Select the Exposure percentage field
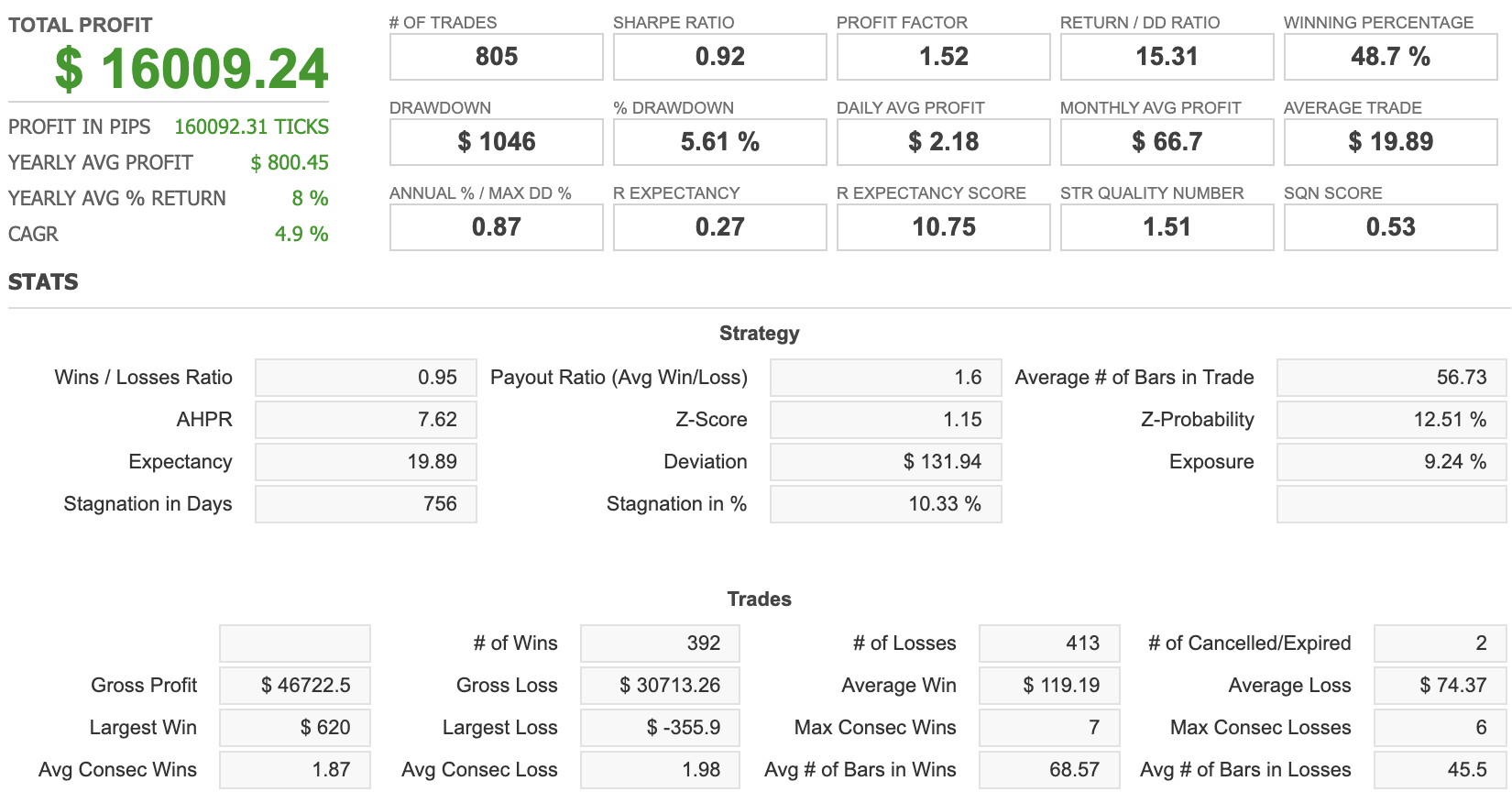Image resolution: width=1512 pixels, height=803 pixels. (x=1391, y=462)
